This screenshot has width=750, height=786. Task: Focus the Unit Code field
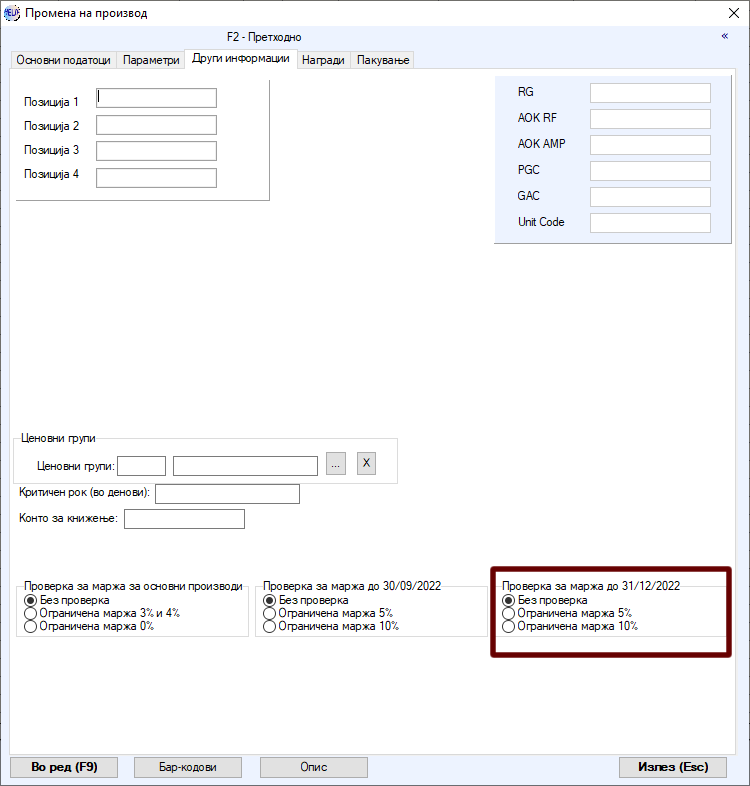650,223
